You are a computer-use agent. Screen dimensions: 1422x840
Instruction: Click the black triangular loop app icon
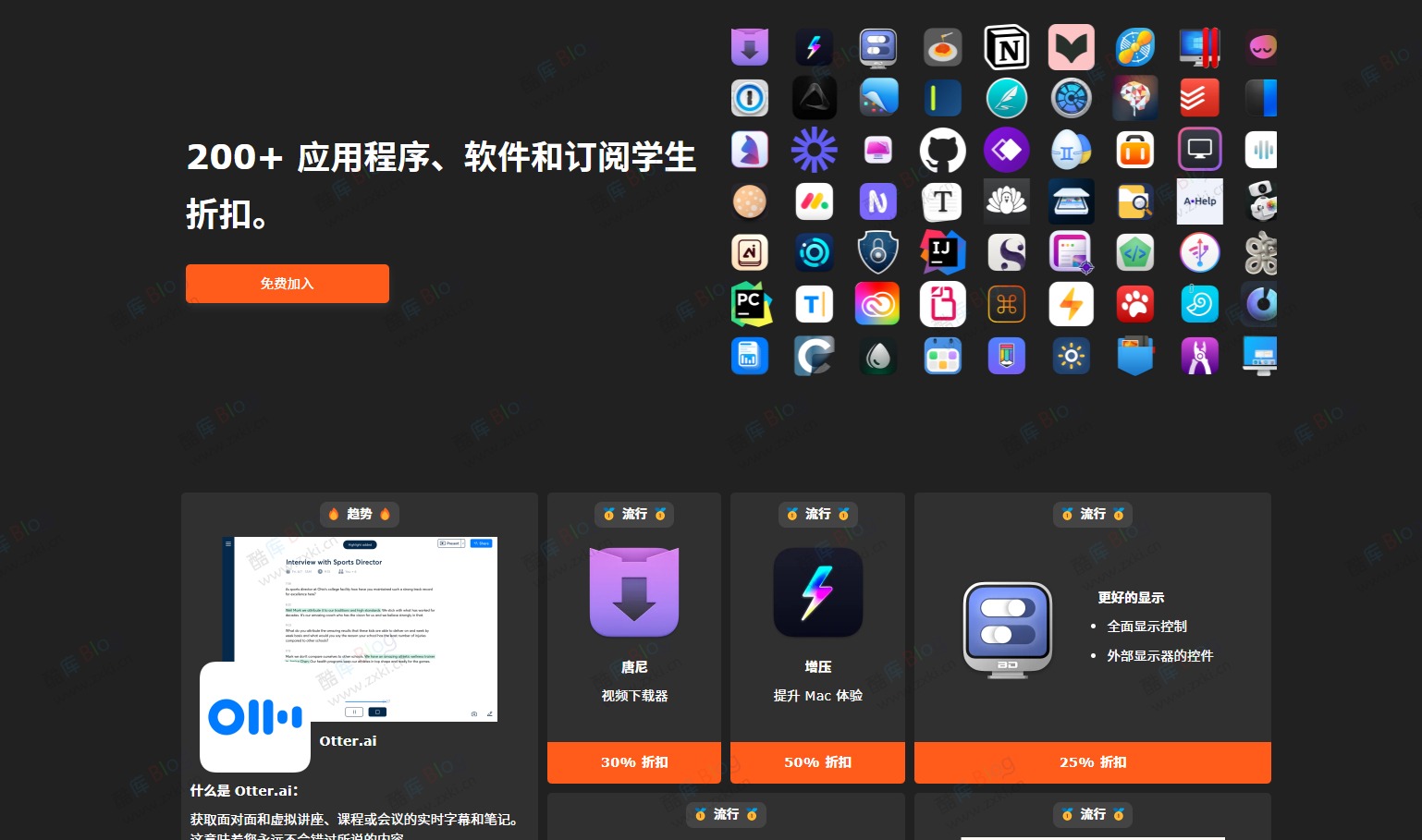(x=814, y=98)
